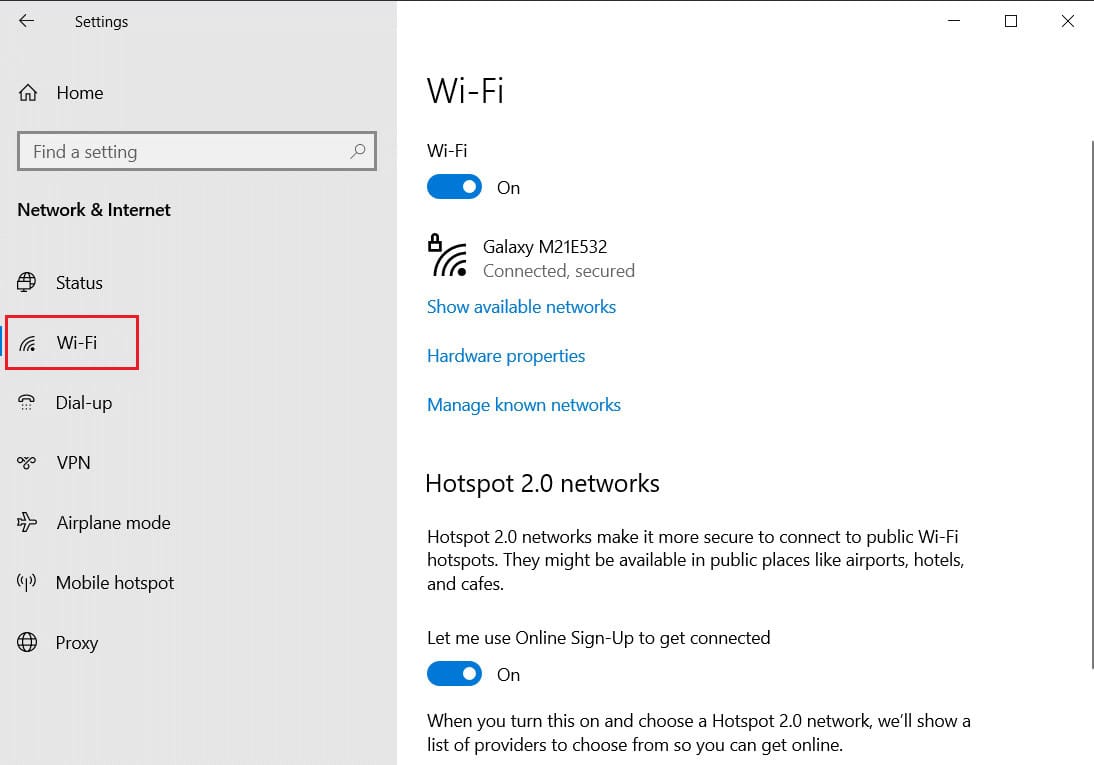Click the Home house icon
This screenshot has height=765, width=1094.
27,92
